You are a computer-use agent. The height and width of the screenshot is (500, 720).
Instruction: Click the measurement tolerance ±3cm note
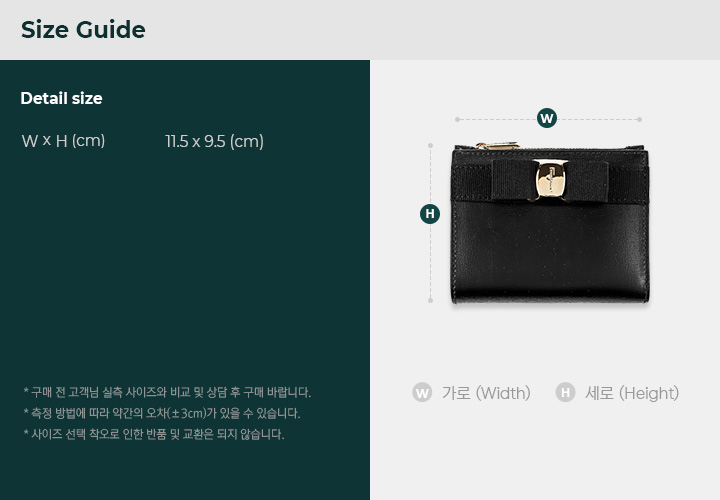coord(162,413)
